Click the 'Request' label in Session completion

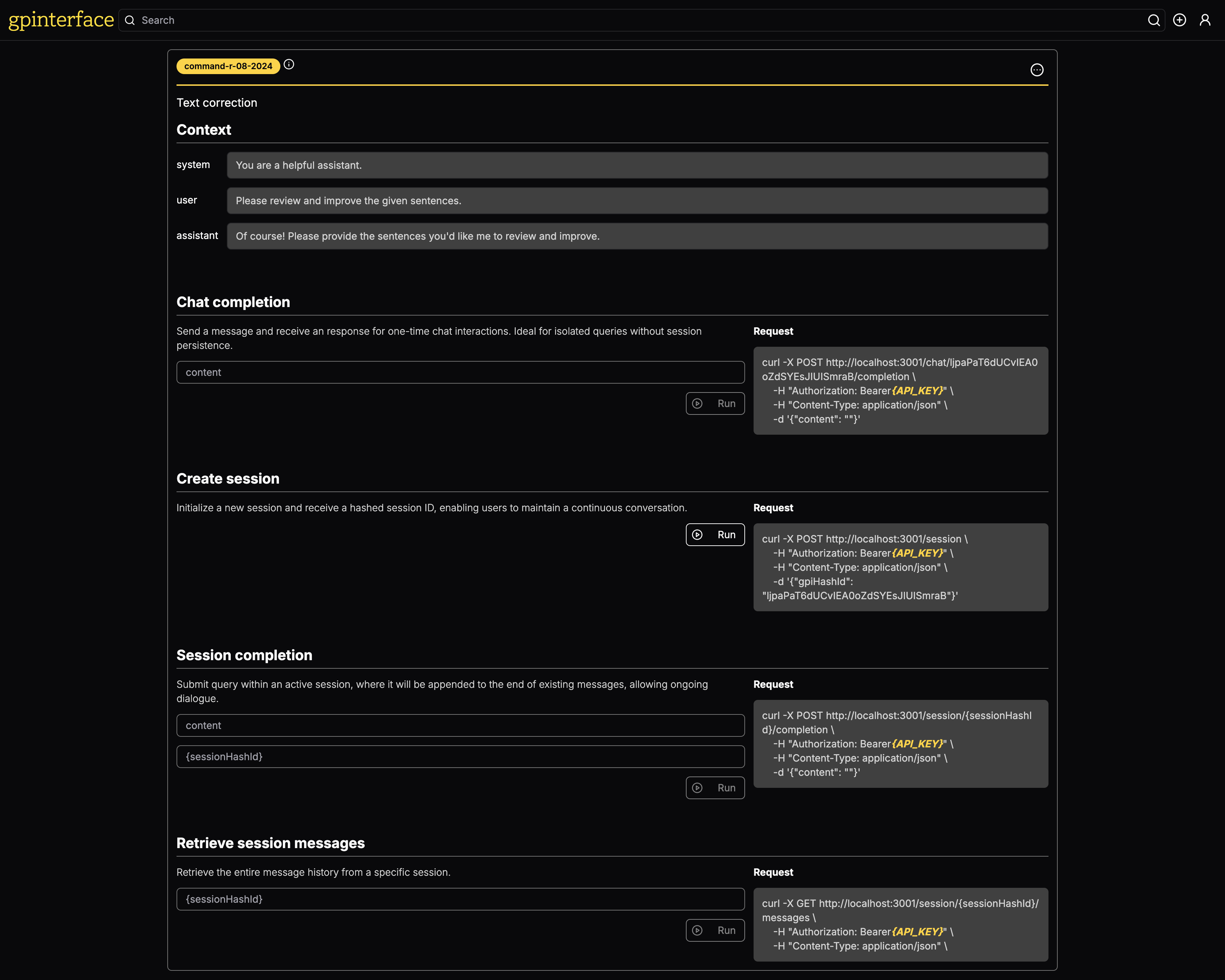coord(773,684)
